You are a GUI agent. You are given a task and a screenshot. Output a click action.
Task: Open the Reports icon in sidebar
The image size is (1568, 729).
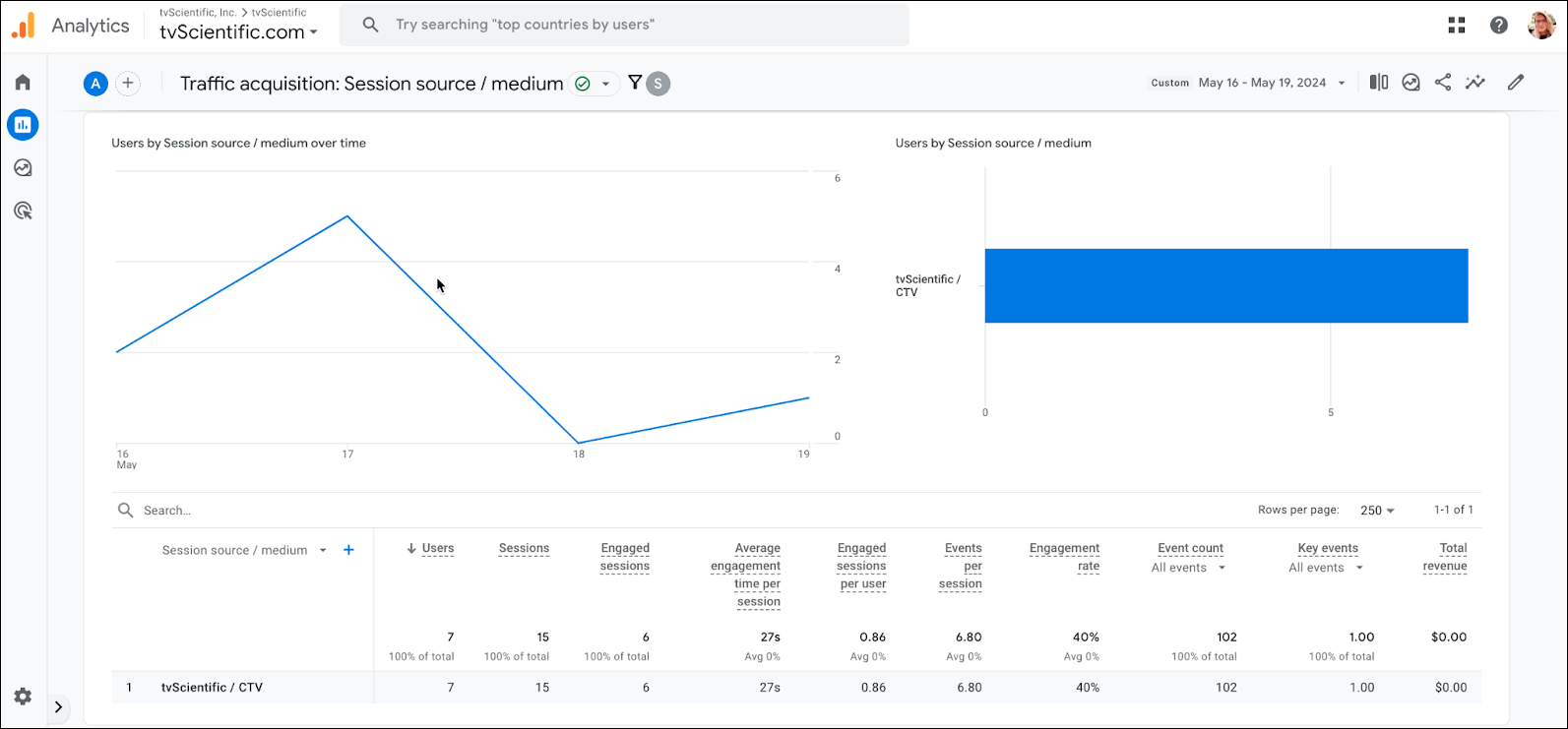23,125
